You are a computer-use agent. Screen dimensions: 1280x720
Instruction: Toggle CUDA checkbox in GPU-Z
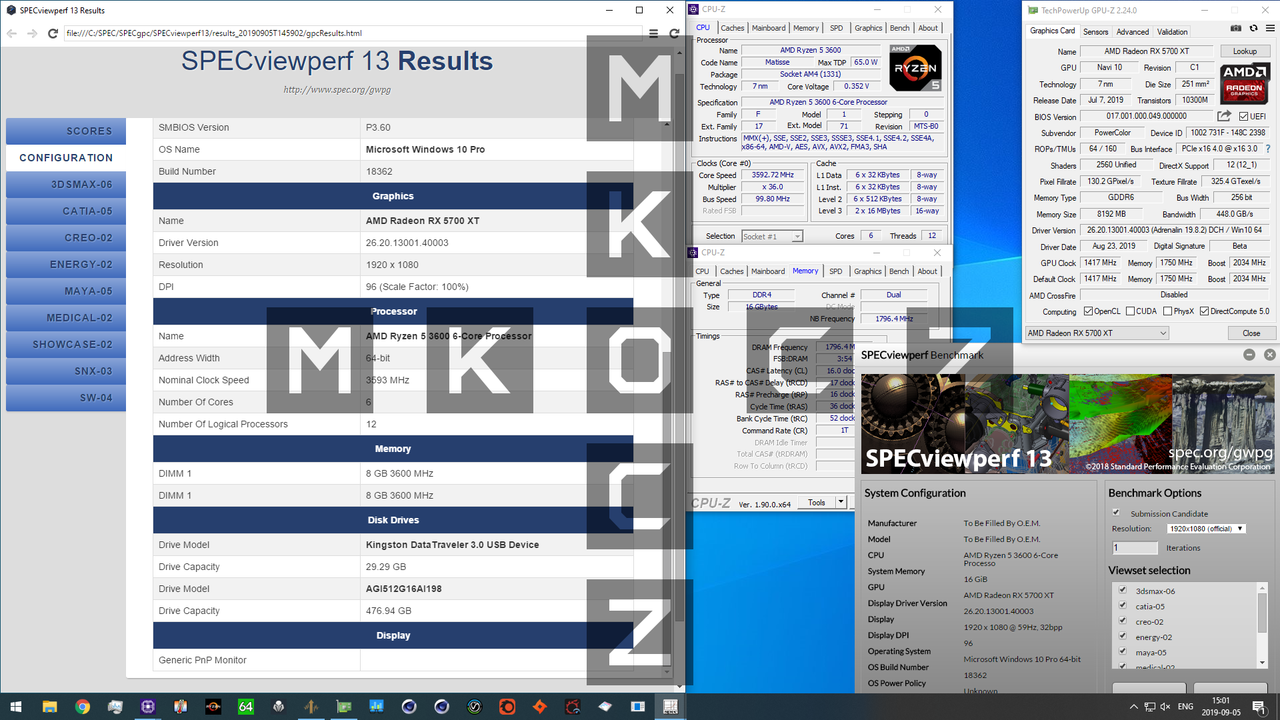(x=1129, y=311)
